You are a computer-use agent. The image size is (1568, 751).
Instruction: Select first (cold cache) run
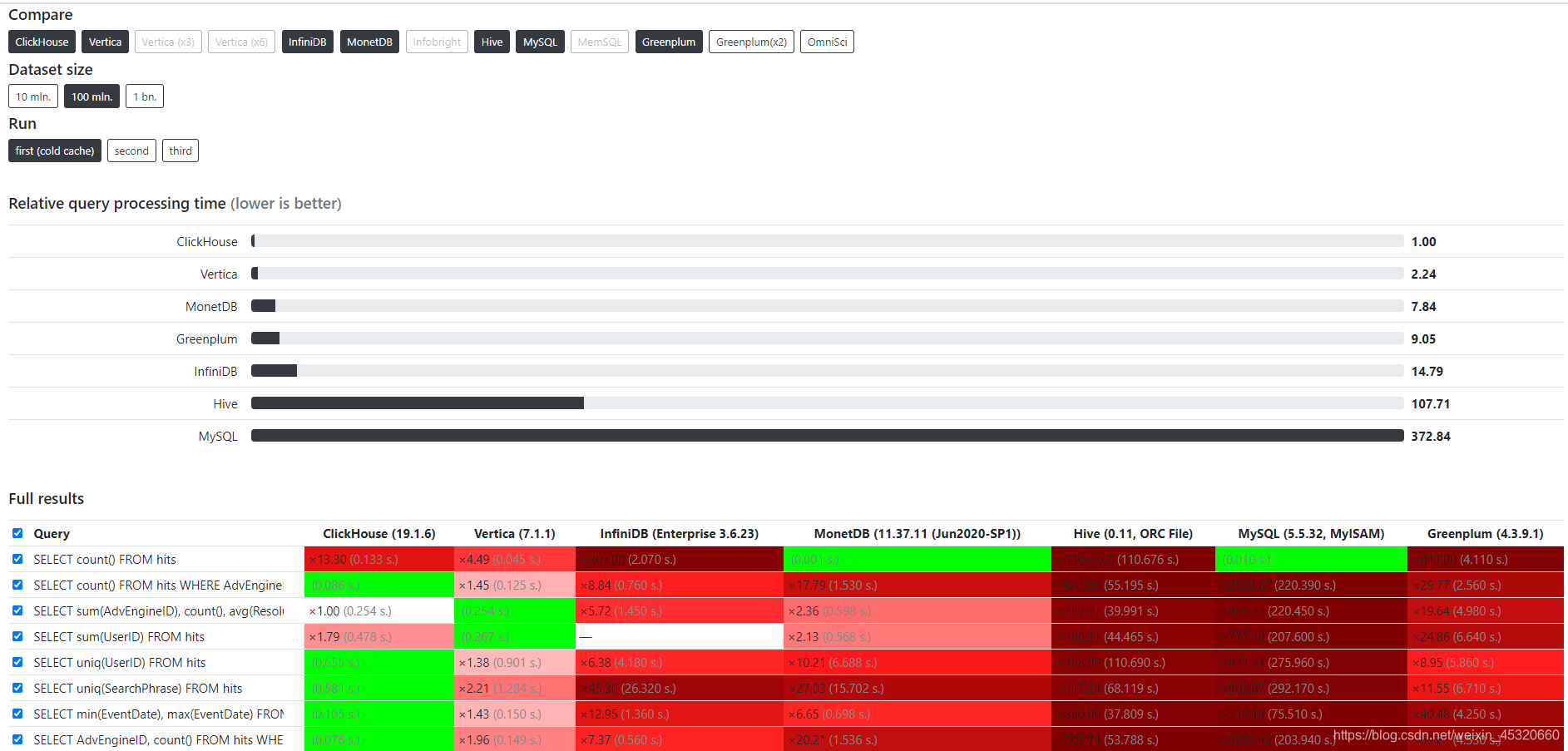click(x=55, y=151)
